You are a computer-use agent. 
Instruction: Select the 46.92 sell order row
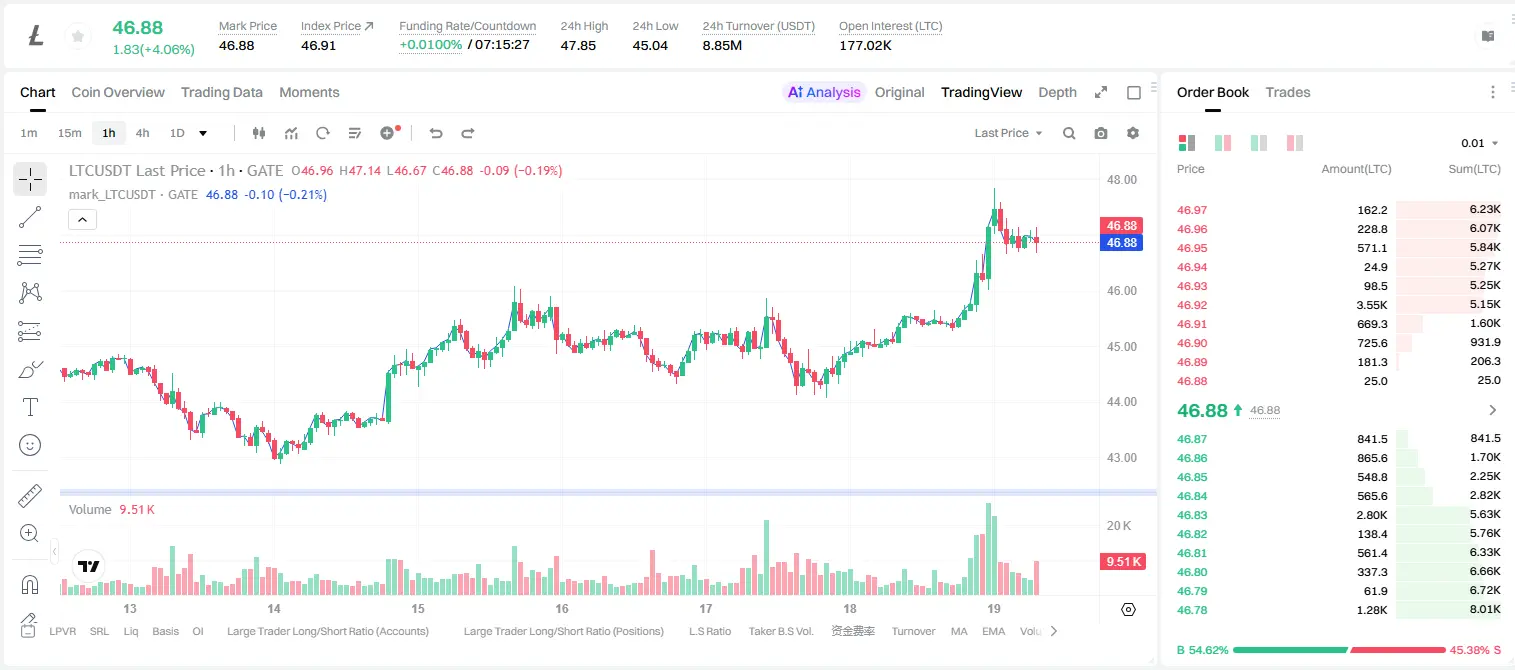tap(1338, 305)
